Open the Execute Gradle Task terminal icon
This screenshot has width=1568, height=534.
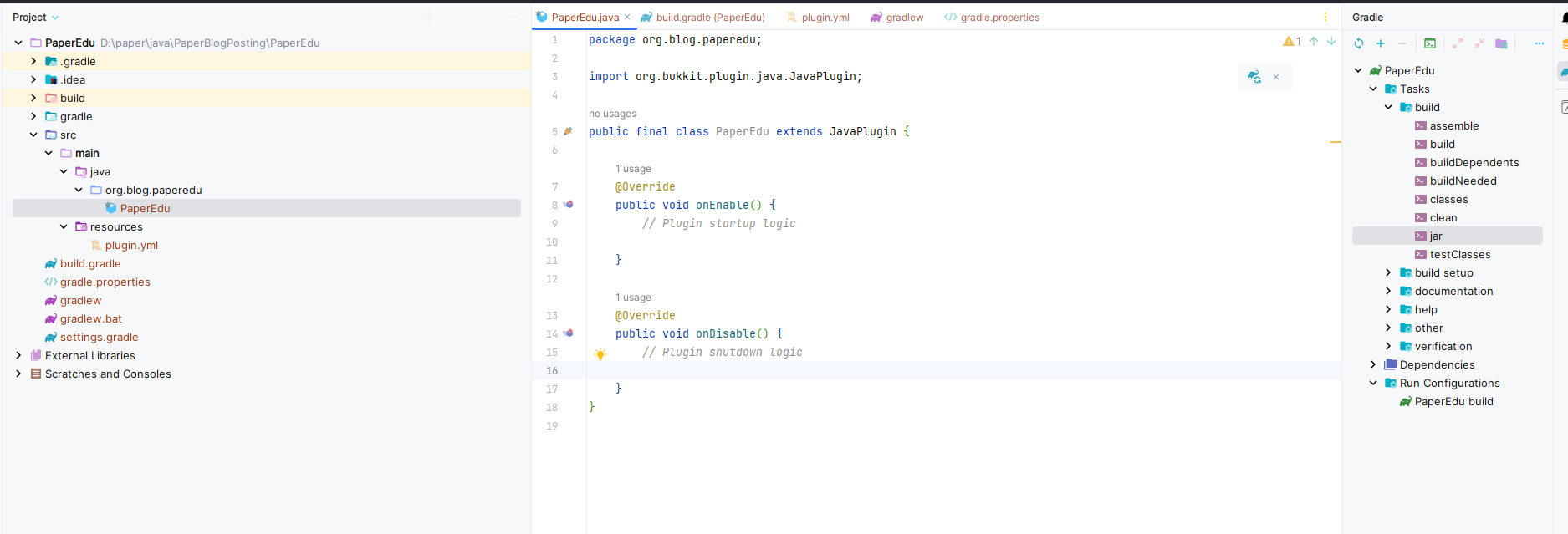pyautogui.click(x=1430, y=43)
